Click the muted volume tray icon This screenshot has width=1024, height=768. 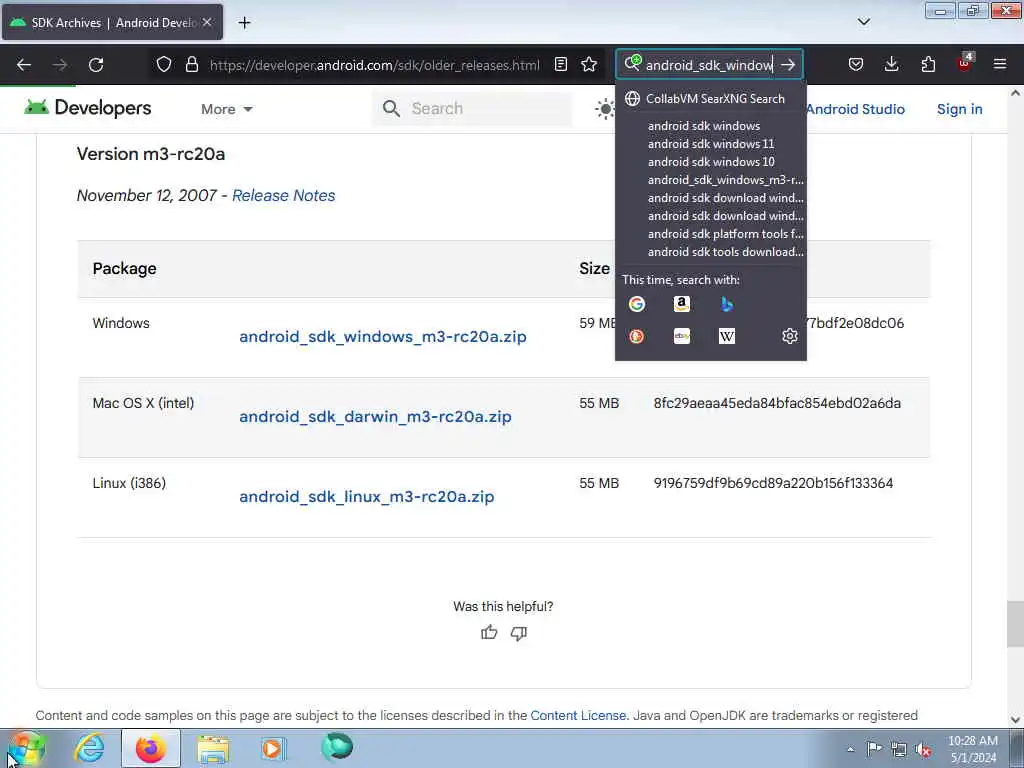(x=923, y=749)
